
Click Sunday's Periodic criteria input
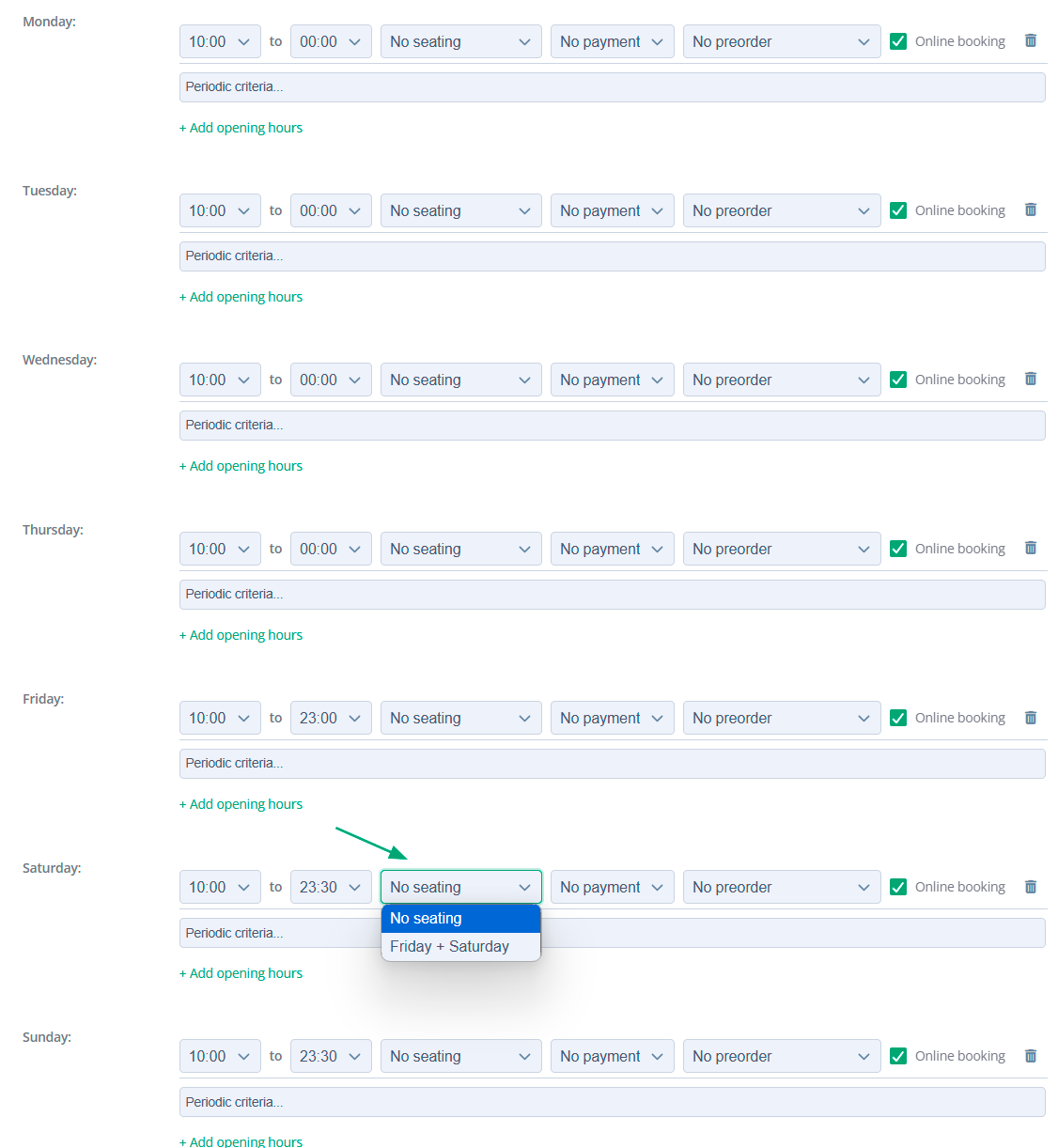612,1101
